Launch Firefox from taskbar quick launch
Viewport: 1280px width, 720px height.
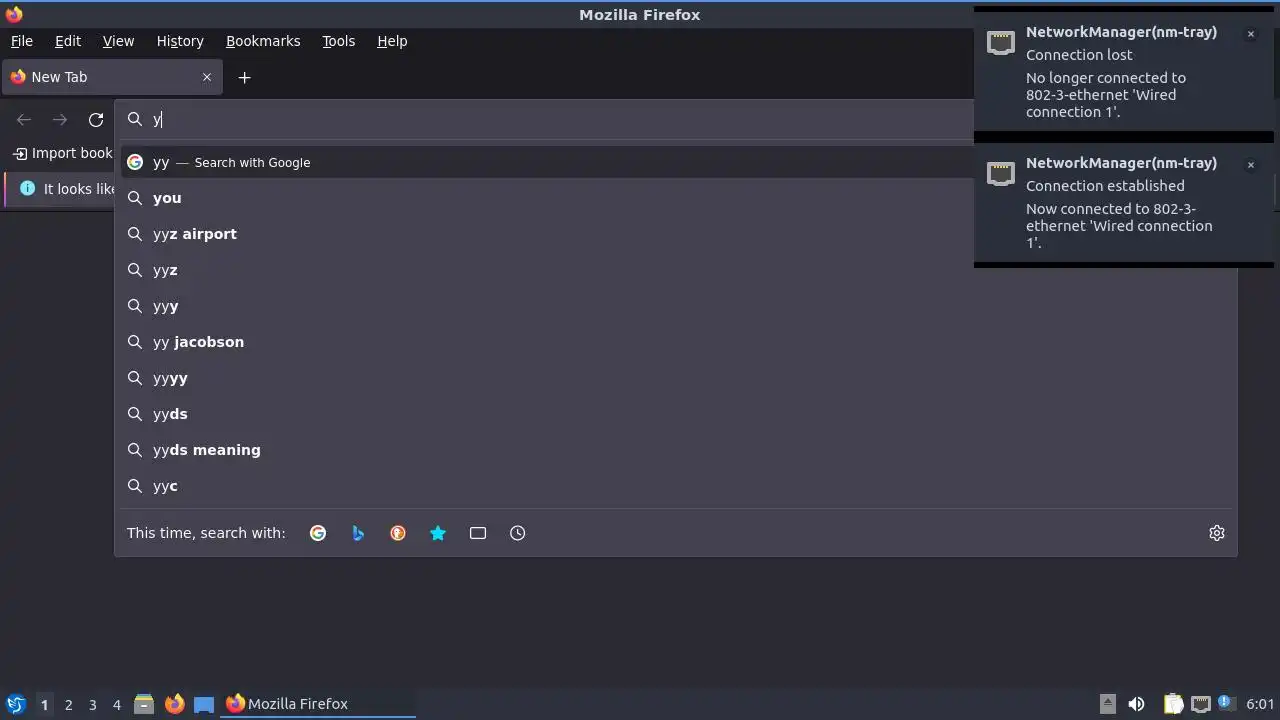point(174,704)
